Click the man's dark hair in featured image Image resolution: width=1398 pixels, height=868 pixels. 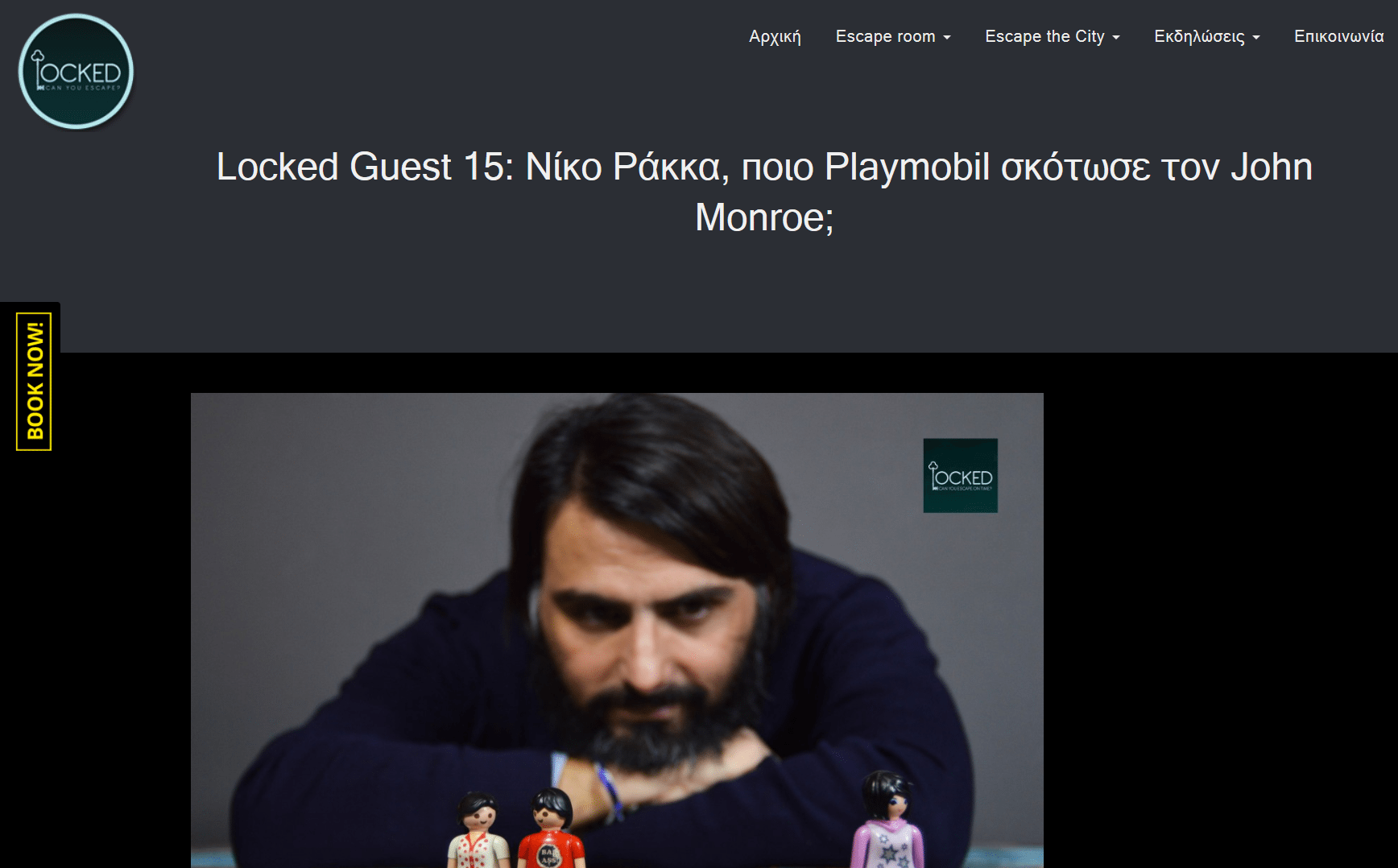(644, 475)
